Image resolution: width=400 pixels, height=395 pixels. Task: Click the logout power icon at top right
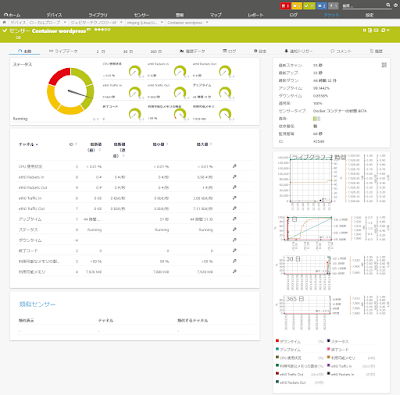396,5
